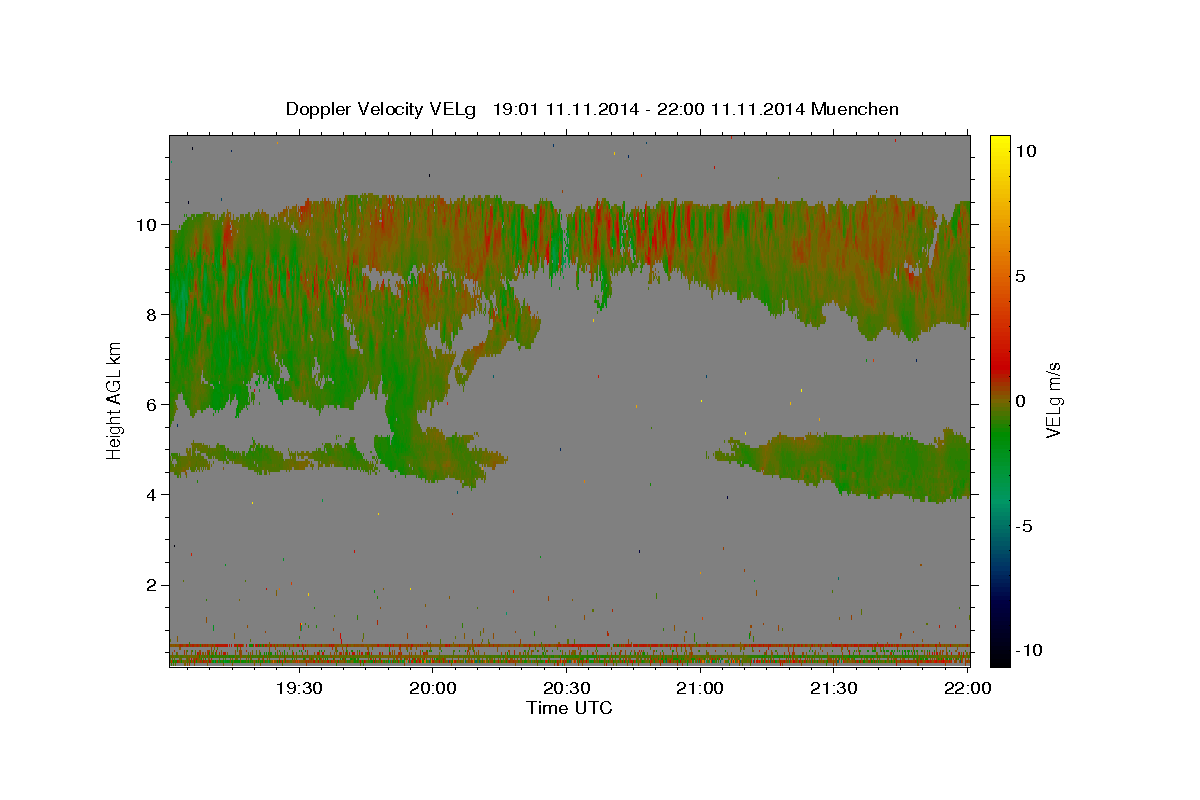Click the height tick label 4

click(x=150, y=494)
